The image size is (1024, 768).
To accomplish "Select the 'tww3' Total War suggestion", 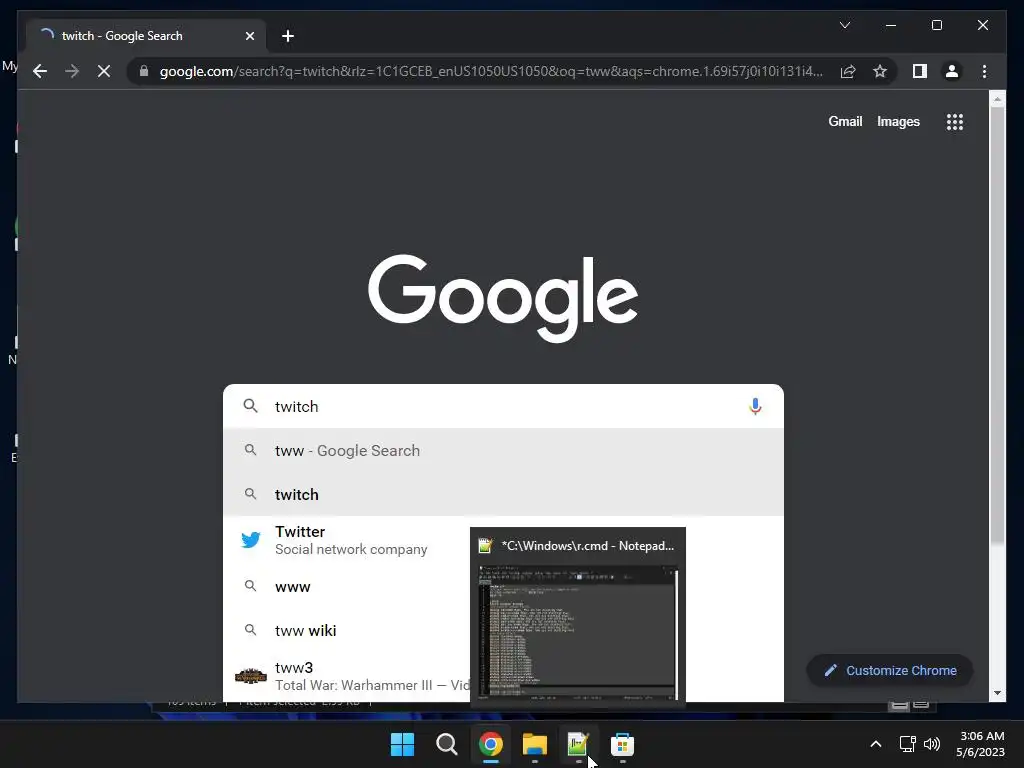I will (x=347, y=676).
